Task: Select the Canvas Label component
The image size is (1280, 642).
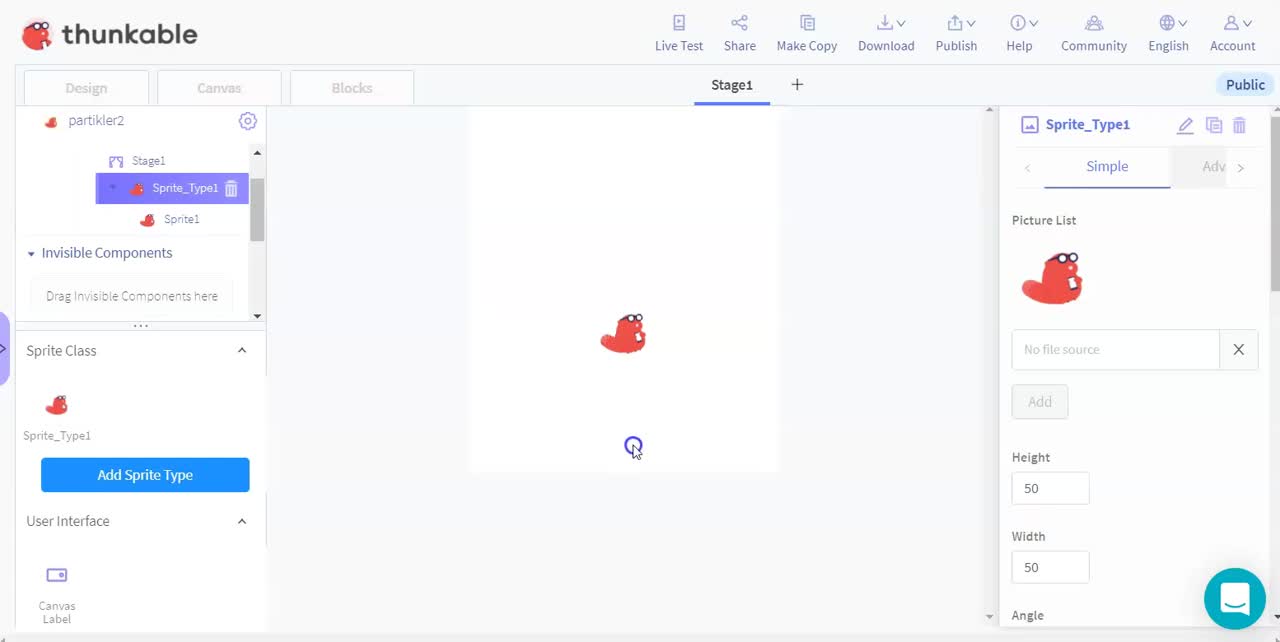Action: coord(57,594)
